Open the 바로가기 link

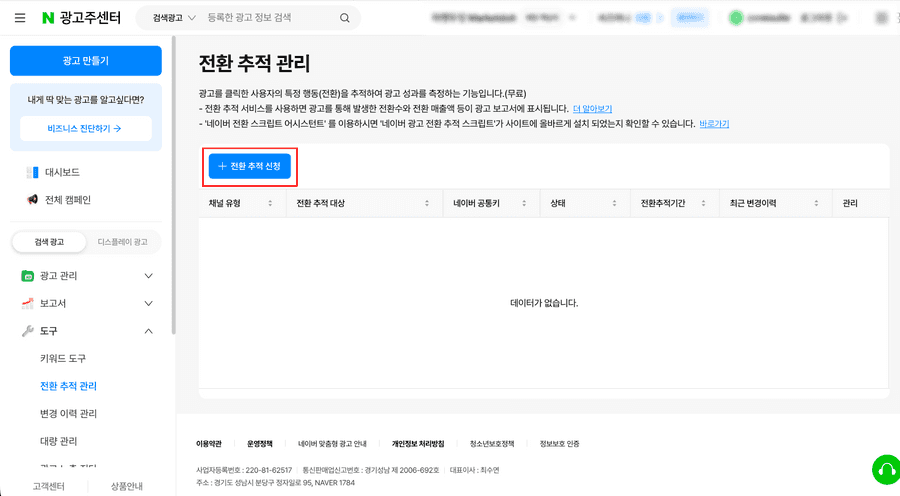click(714, 124)
